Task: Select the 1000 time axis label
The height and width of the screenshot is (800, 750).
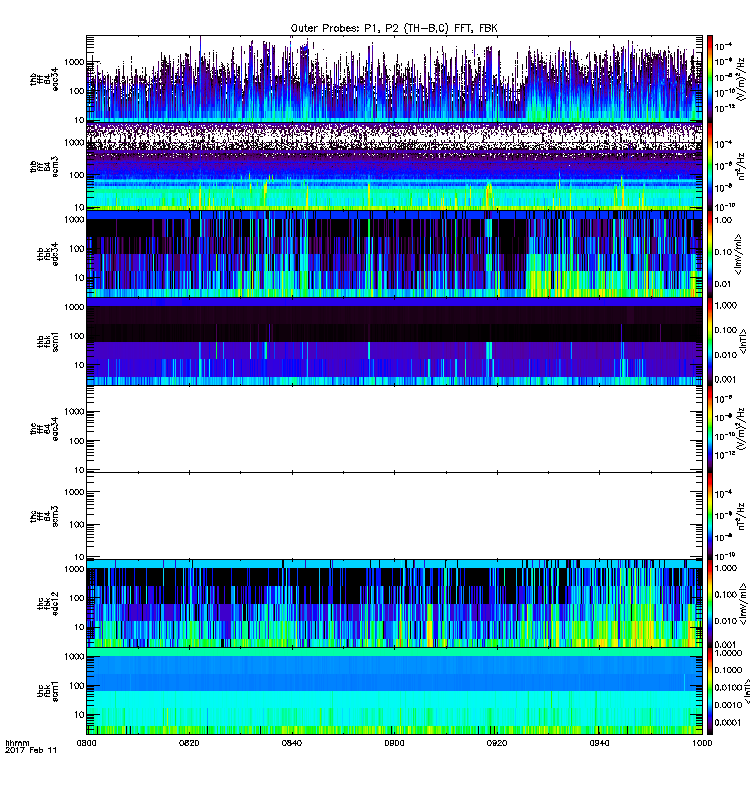Action: pos(702,743)
